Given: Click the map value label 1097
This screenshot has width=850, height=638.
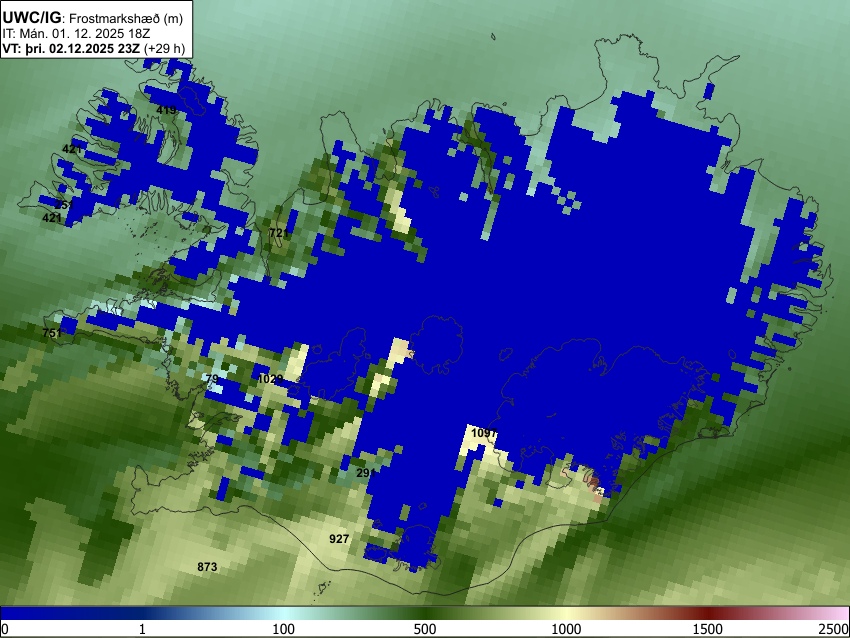Looking at the screenshot, I should pyautogui.click(x=484, y=433).
